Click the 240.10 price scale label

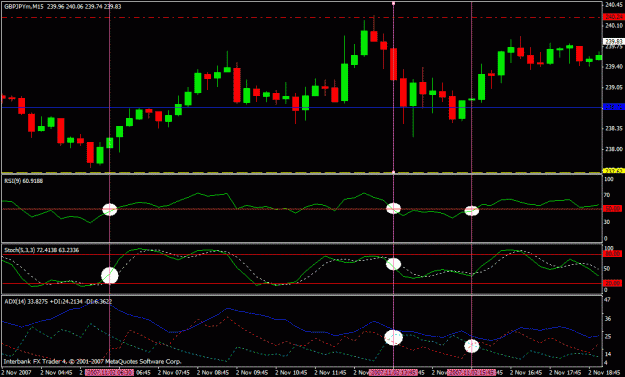point(614,26)
